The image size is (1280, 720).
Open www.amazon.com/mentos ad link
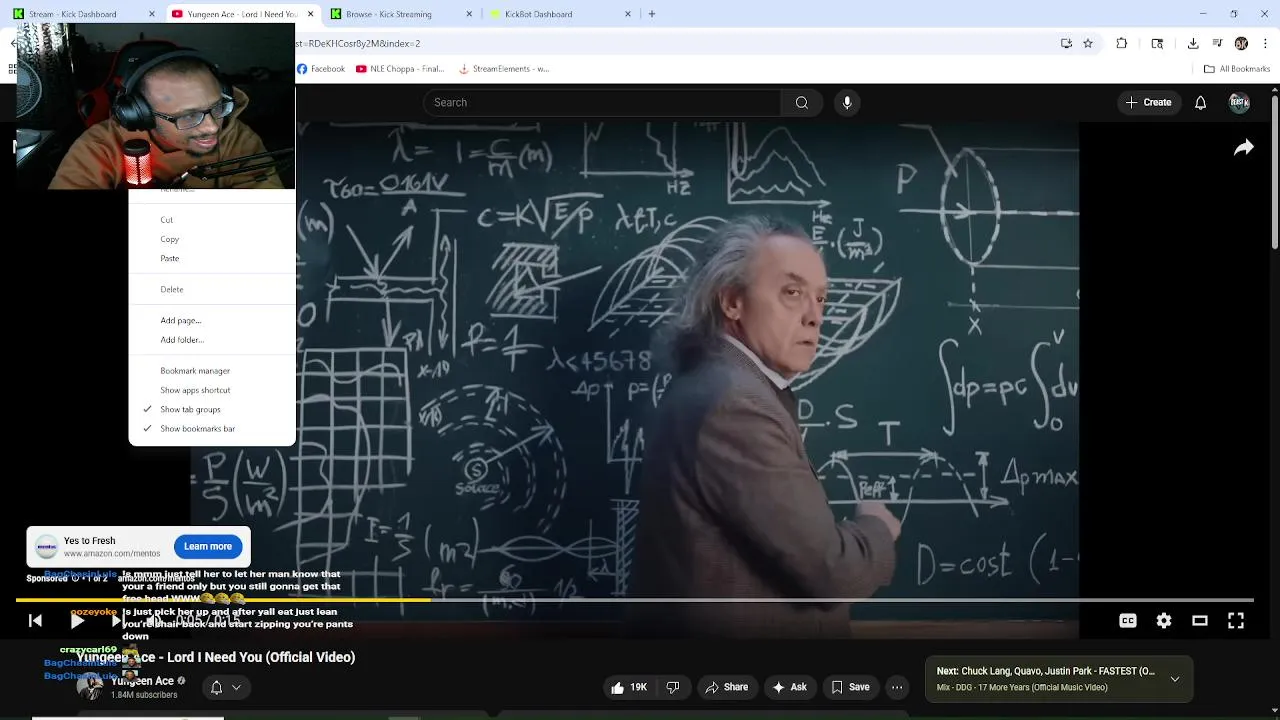click(x=112, y=553)
